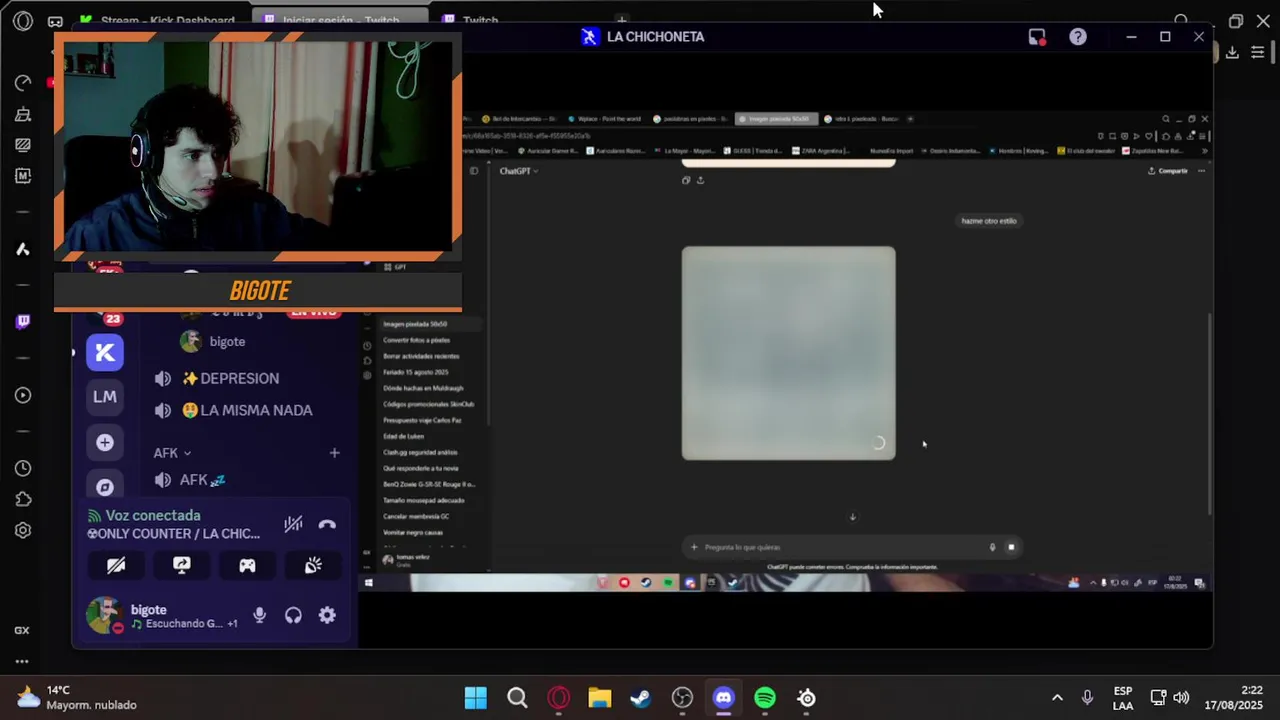Open File Explorer from the taskbar

coord(599,698)
